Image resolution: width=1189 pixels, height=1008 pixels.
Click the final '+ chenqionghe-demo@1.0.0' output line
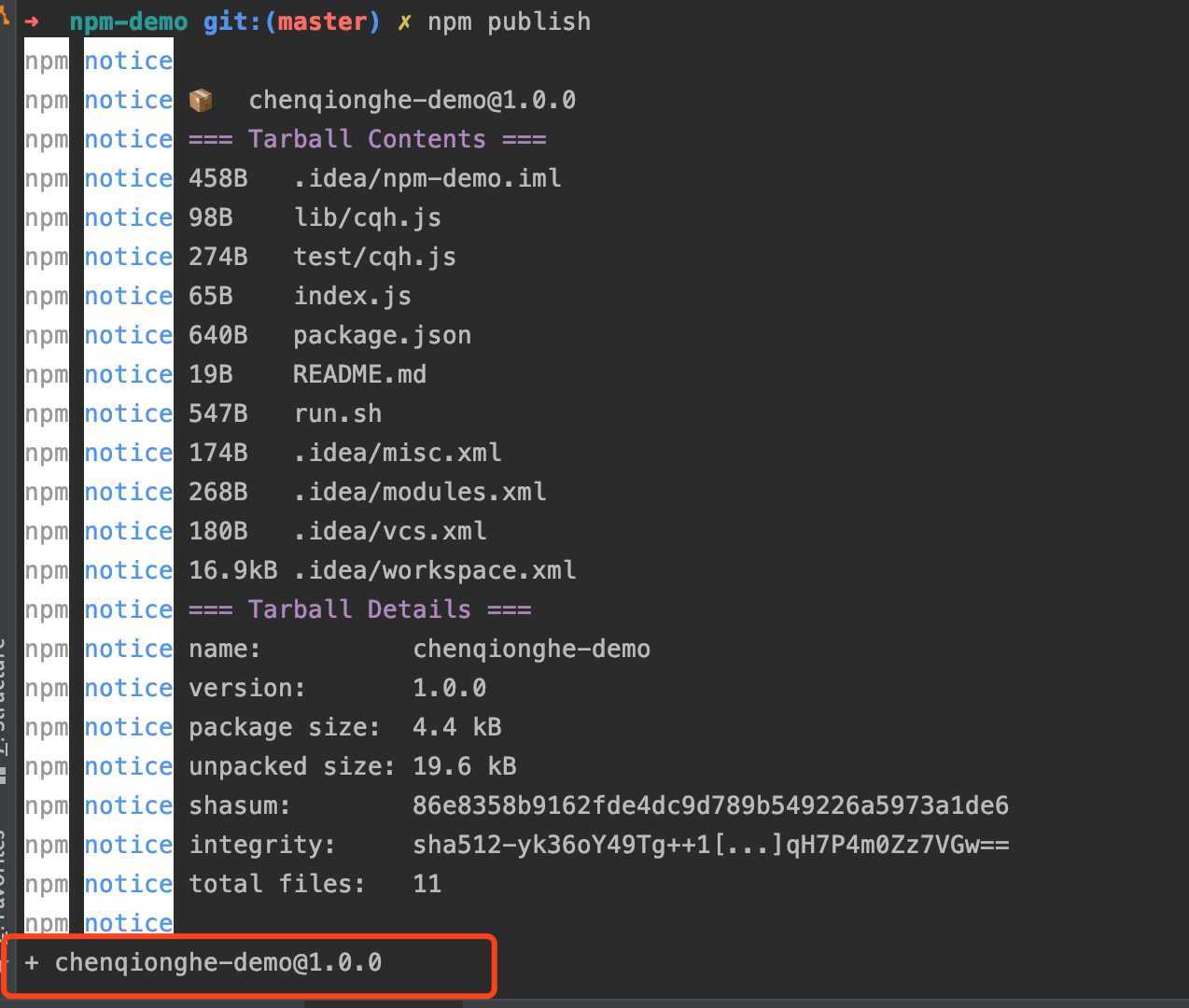tap(203, 962)
